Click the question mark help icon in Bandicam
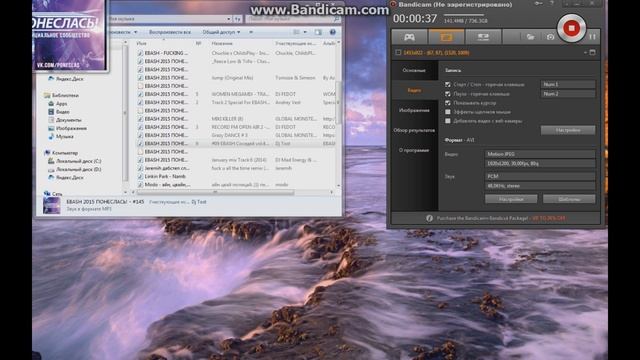The width and height of the screenshot is (640, 360). pos(551,3)
